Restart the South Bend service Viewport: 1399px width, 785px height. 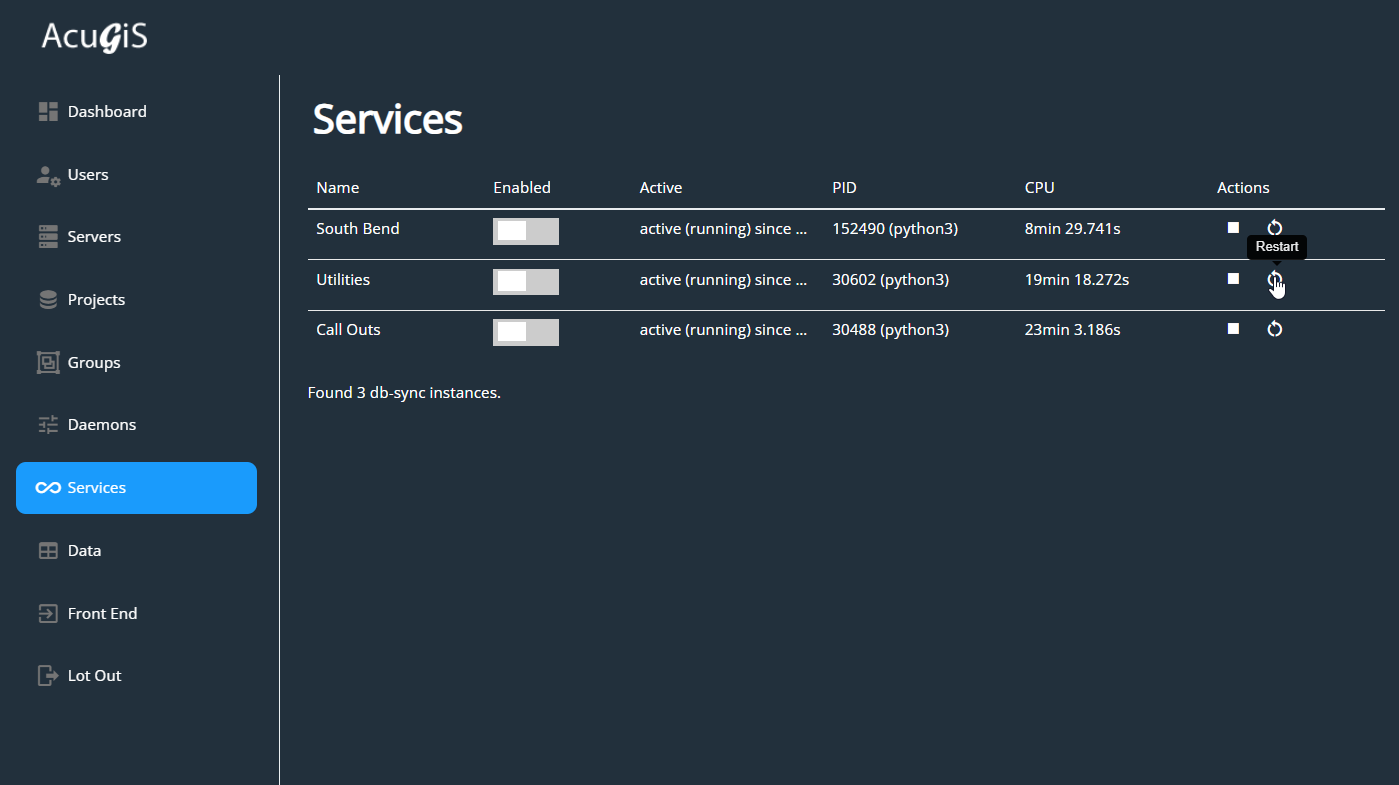pos(1274,228)
